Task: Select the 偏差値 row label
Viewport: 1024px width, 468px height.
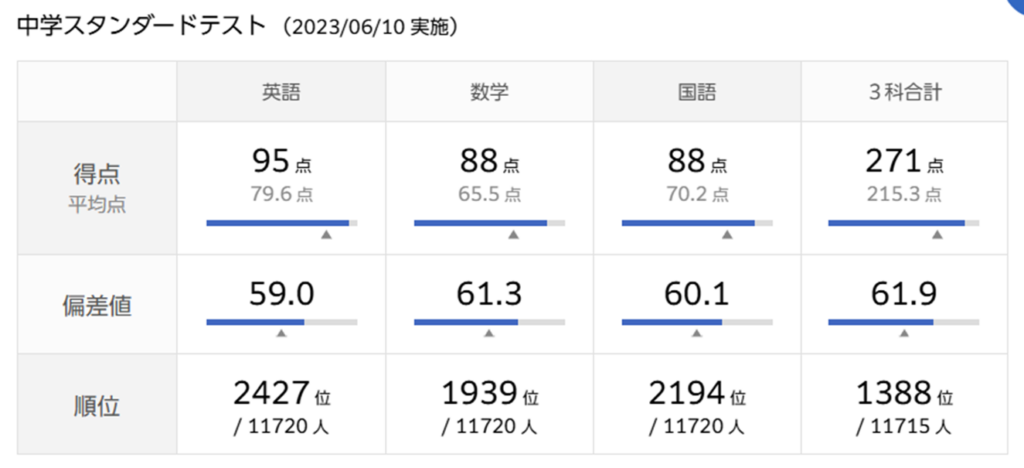Action: coord(97,305)
